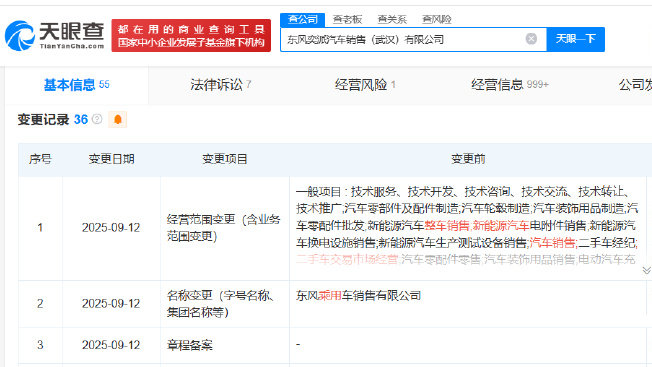
Task: Click the 变更日期 column header
Action: click(x=111, y=159)
